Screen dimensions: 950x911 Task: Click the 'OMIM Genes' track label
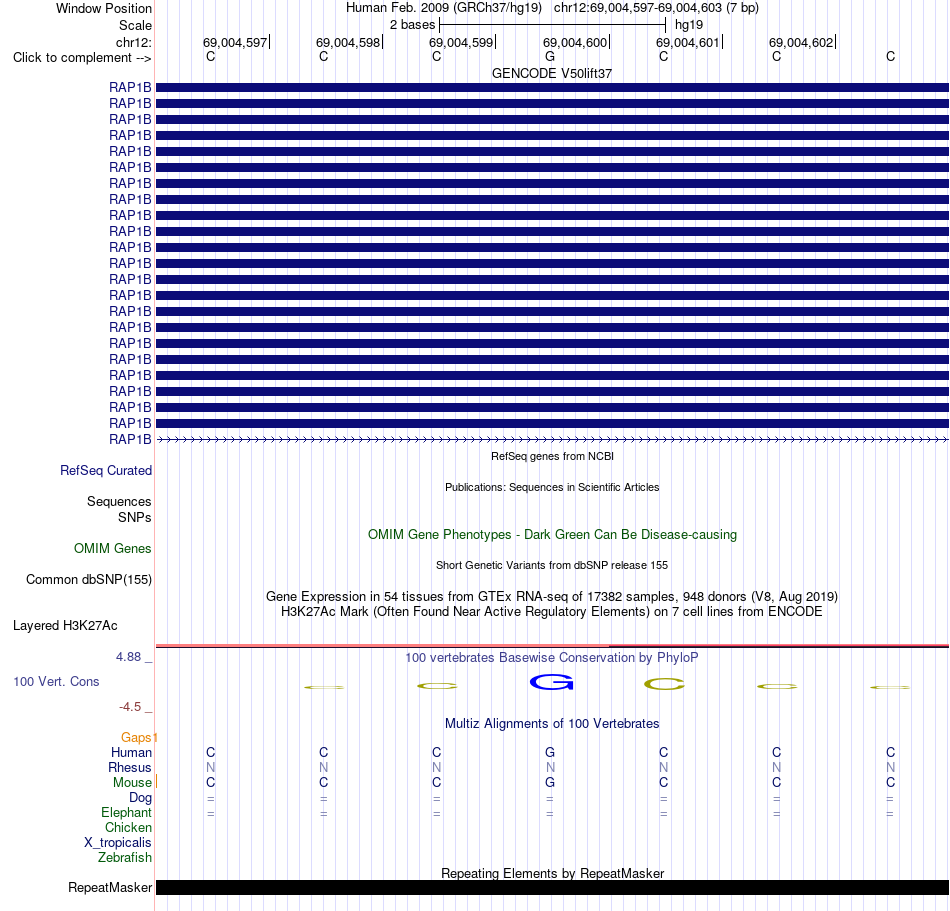[112, 548]
